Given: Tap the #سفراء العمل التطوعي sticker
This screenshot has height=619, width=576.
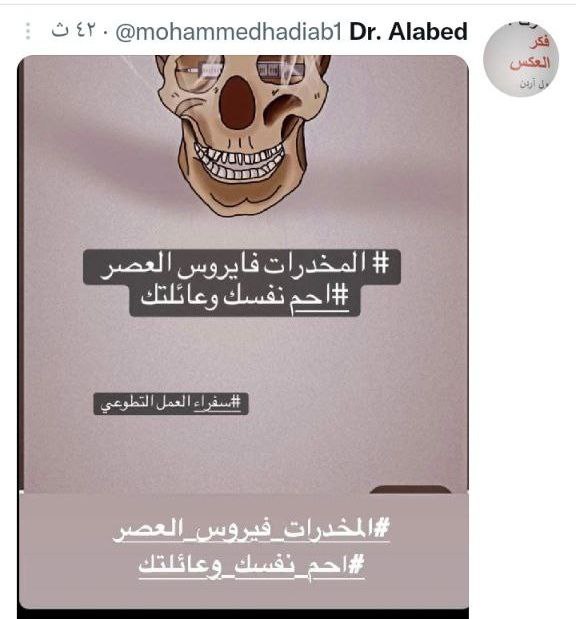Looking at the screenshot, I should [x=171, y=403].
